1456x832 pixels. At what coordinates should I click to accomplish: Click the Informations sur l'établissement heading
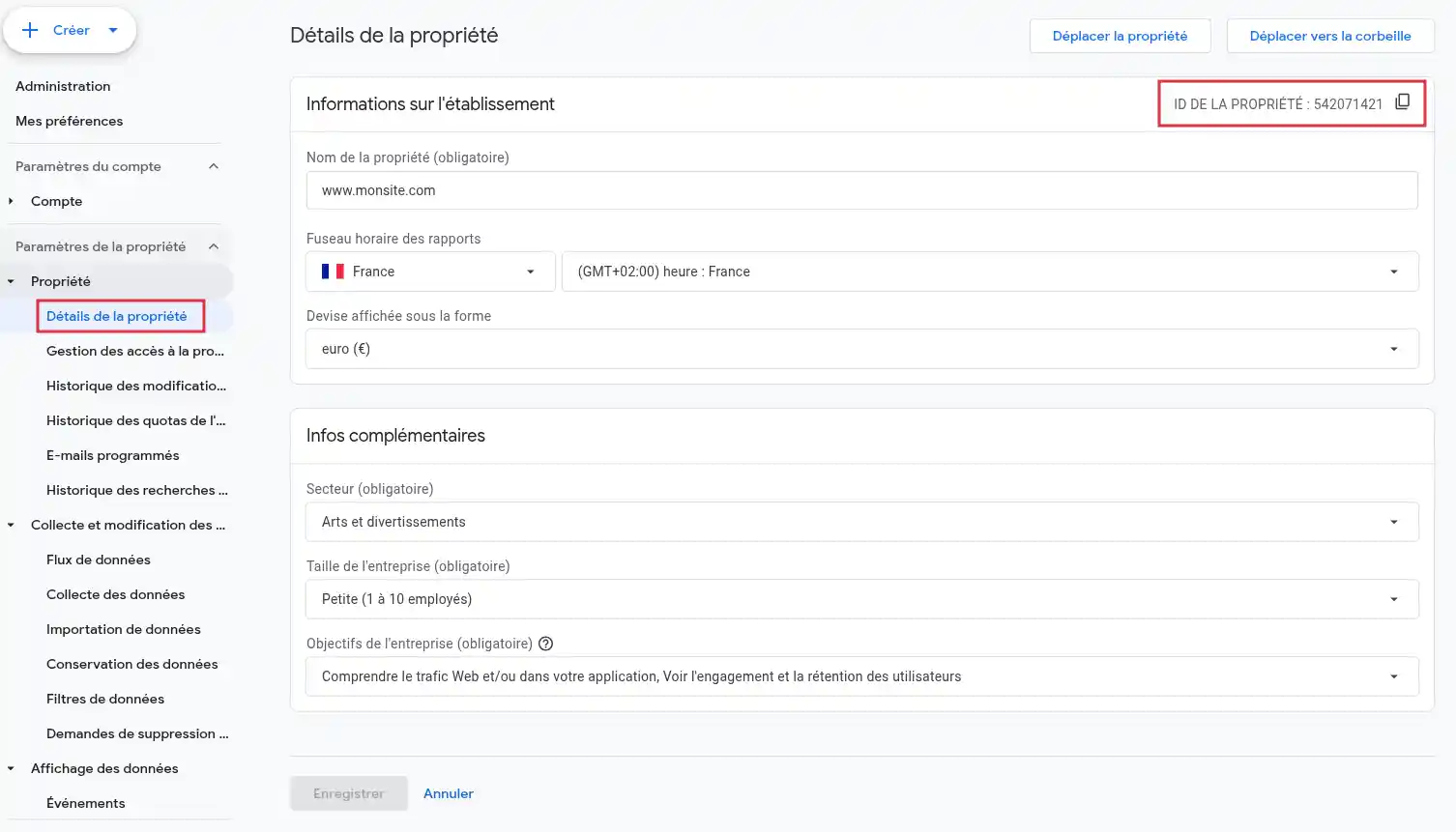(x=430, y=103)
